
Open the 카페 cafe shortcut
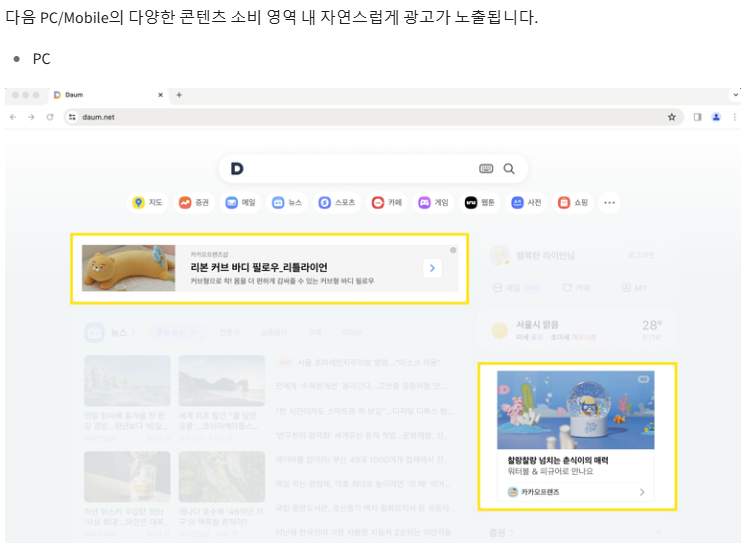click(x=387, y=203)
